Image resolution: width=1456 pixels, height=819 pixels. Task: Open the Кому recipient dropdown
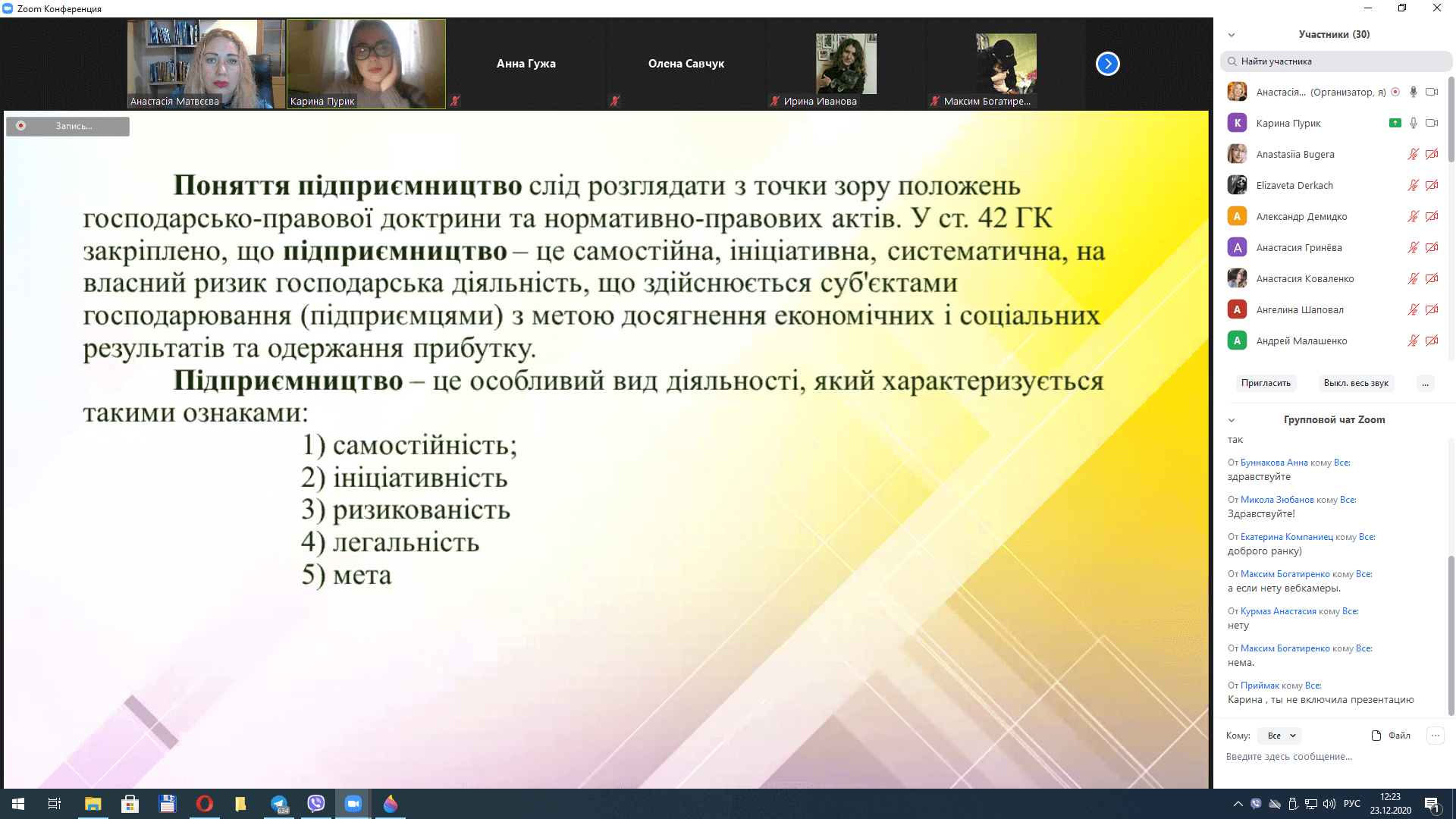tap(1281, 736)
